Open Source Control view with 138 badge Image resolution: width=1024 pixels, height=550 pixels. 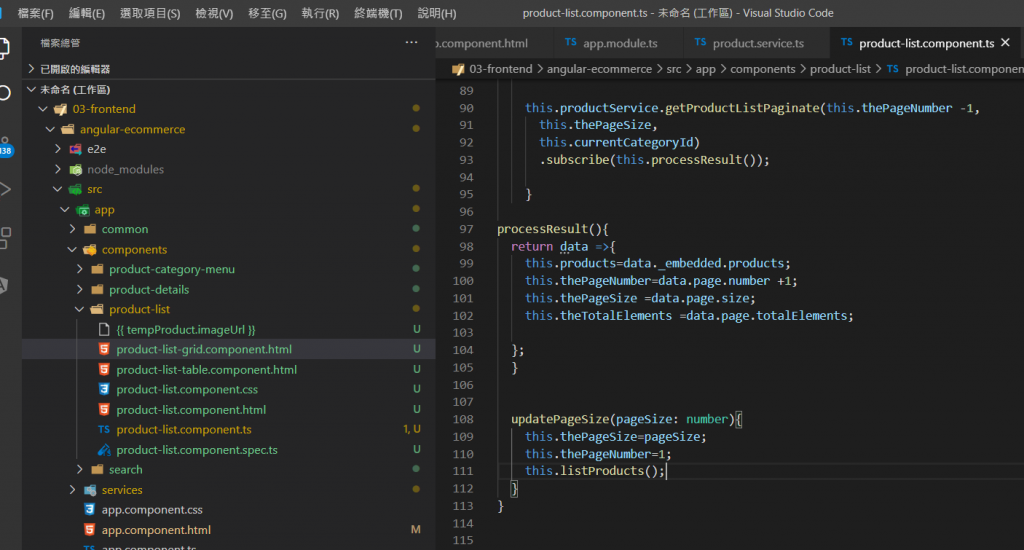coord(5,143)
